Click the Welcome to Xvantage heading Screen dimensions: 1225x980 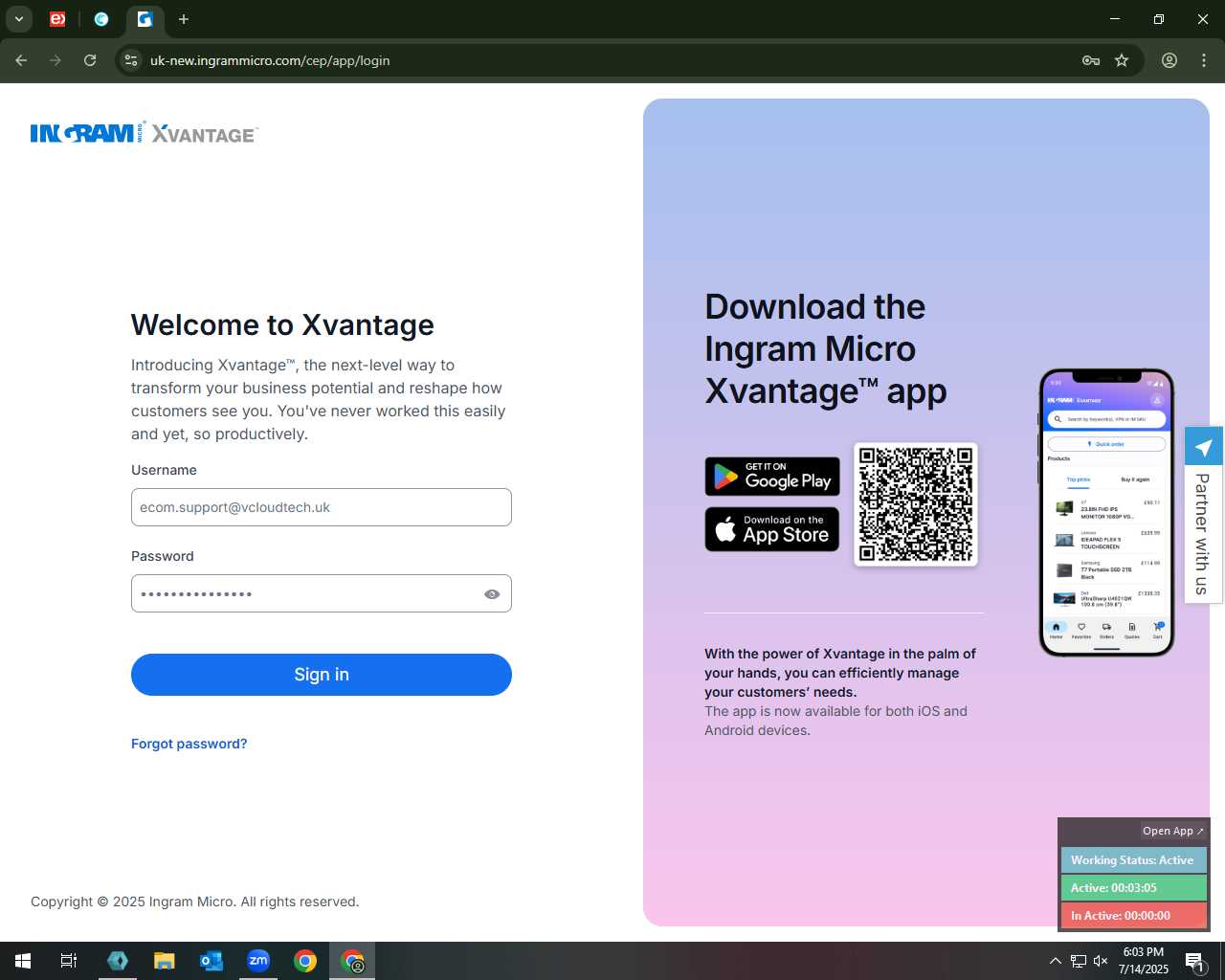(282, 325)
